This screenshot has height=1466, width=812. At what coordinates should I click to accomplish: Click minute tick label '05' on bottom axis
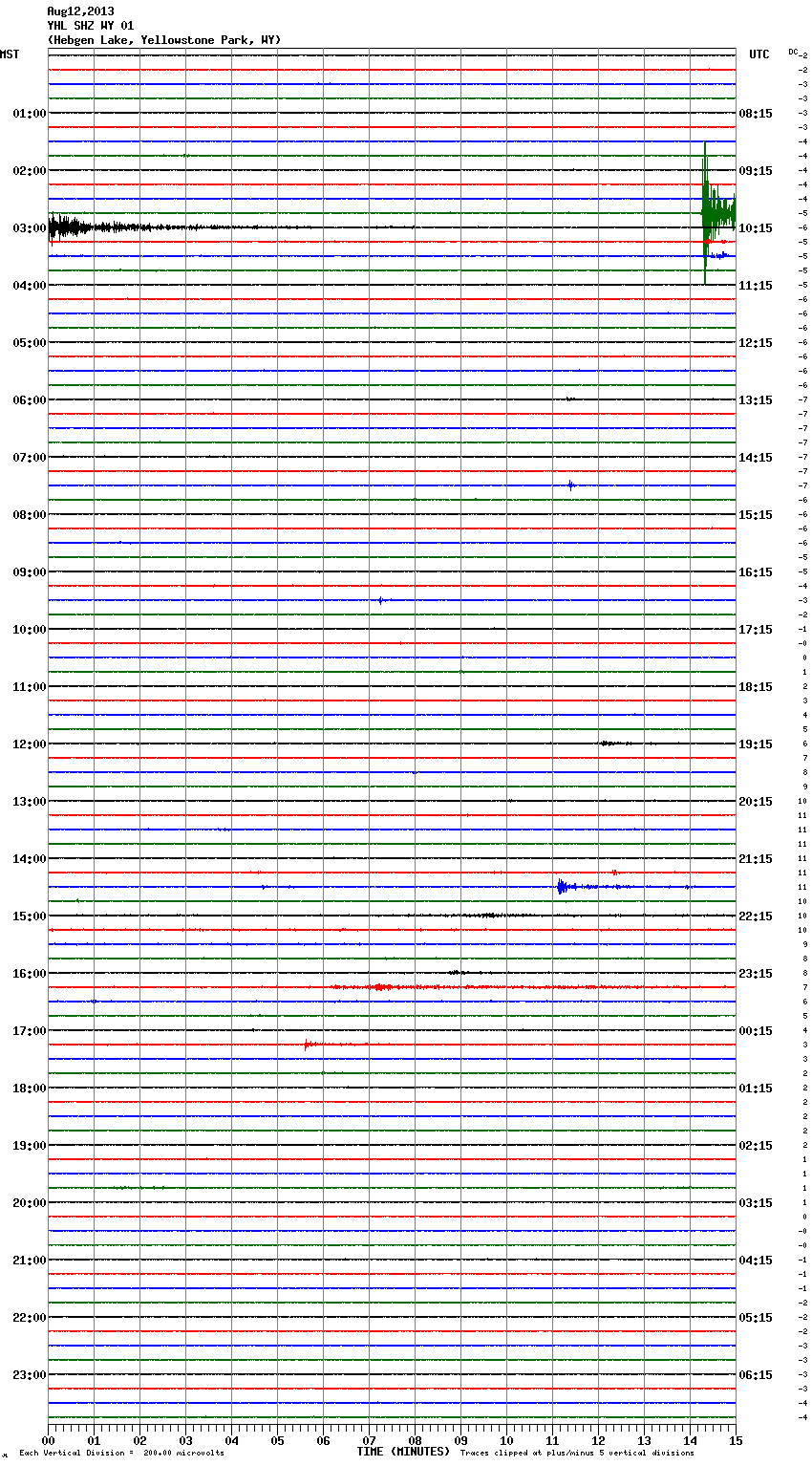click(x=277, y=1440)
